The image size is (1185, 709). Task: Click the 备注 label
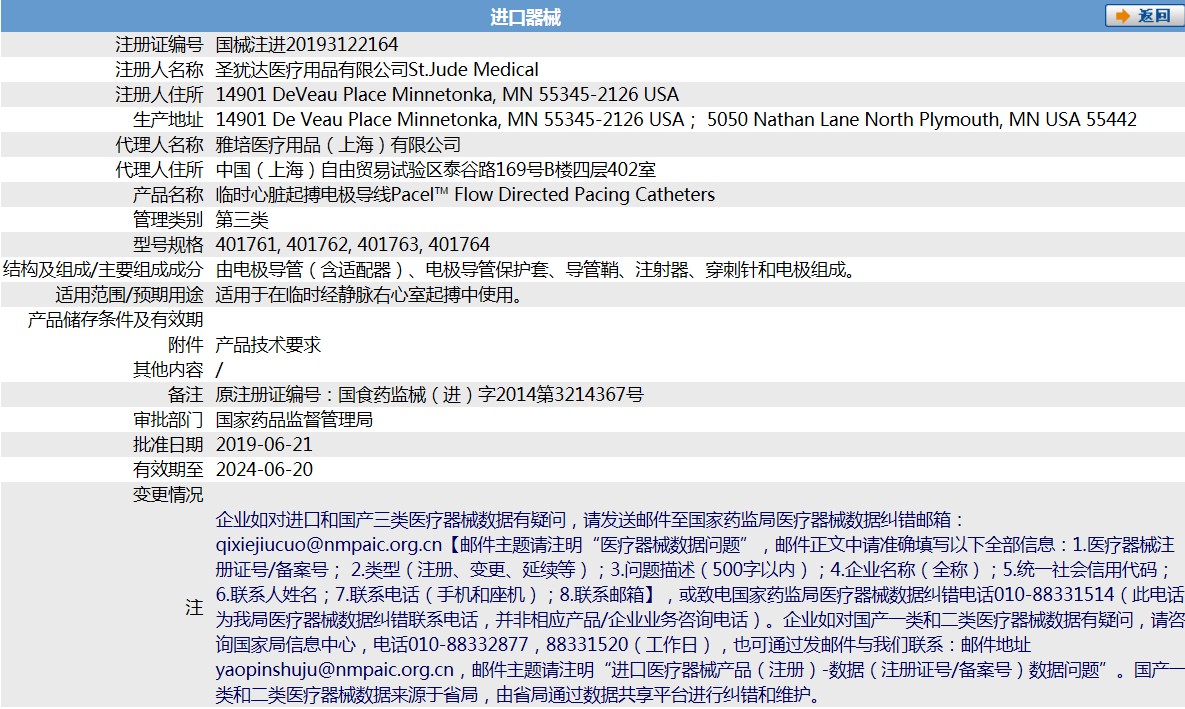click(186, 394)
